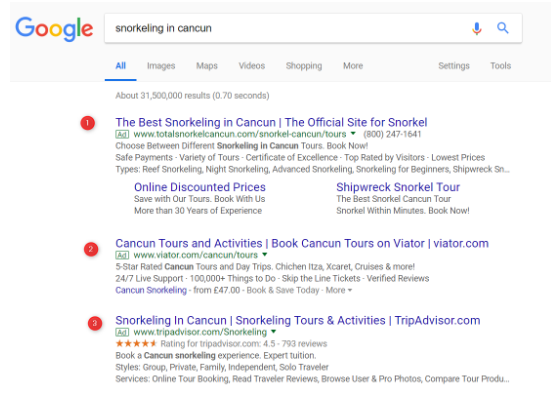Viewport: 551px width, 397px height.
Task: Open the Tools menu
Action: (500, 66)
